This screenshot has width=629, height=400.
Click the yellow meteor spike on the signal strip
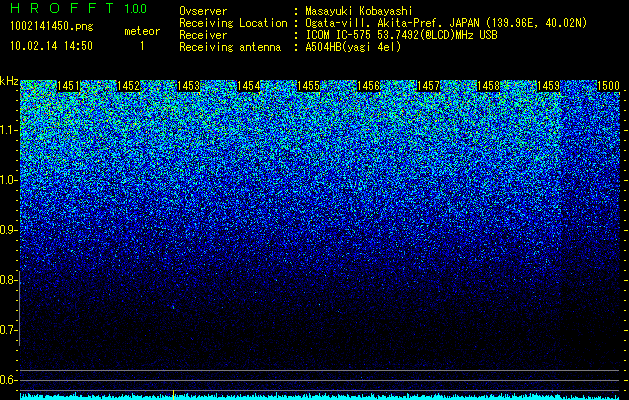(x=173, y=394)
